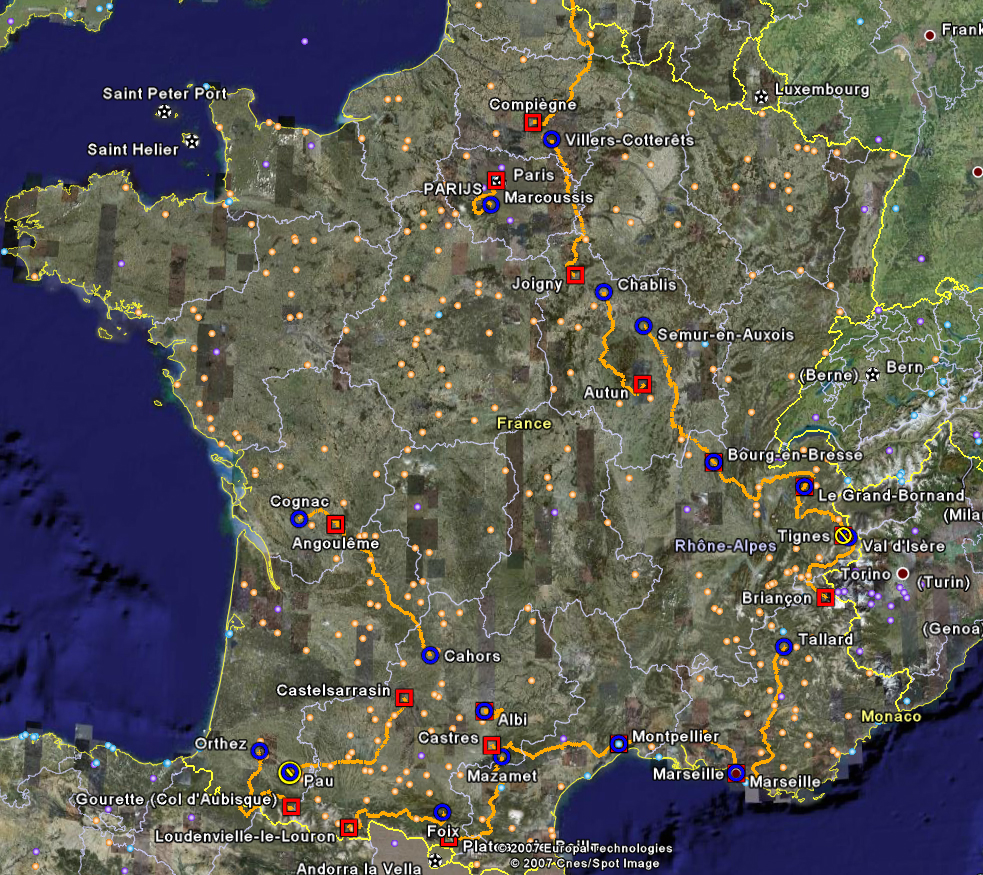Click the blue circle marker at Cognac
Screen dimensions: 983x875
tap(299, 519)
